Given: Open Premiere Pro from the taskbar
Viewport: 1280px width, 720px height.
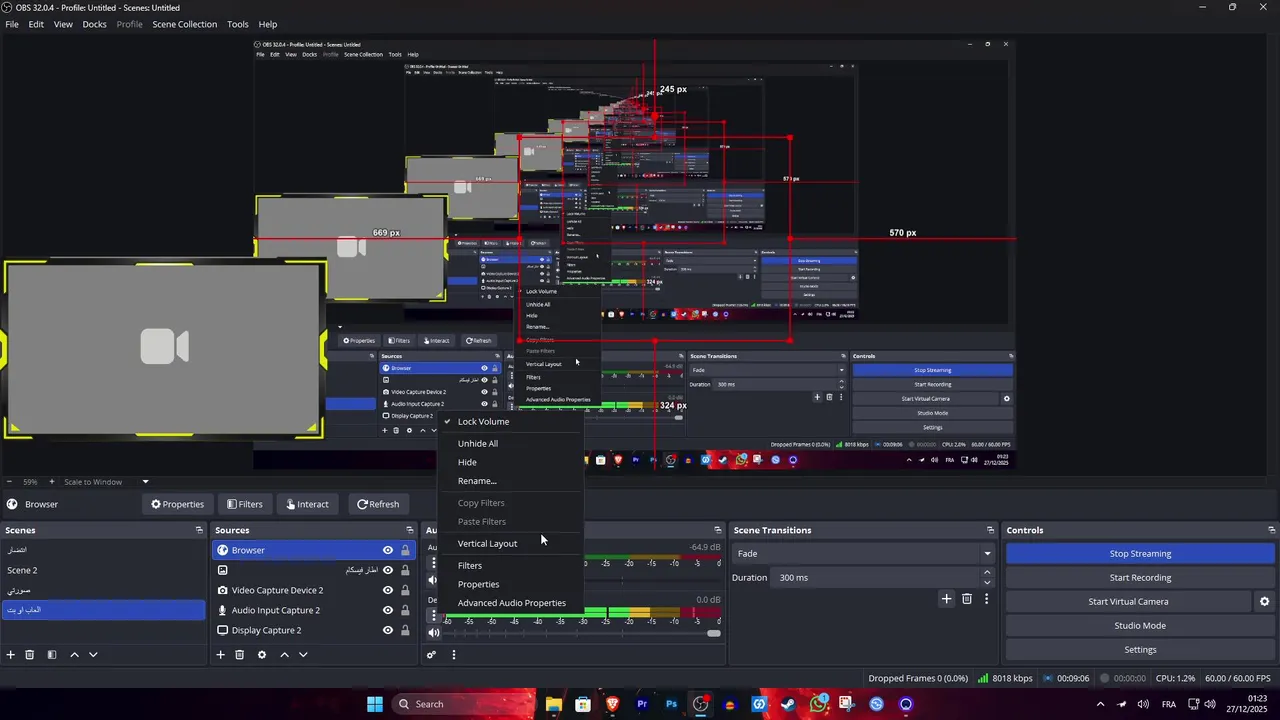Looking at the screenshot, I should [x=642, y=704].
